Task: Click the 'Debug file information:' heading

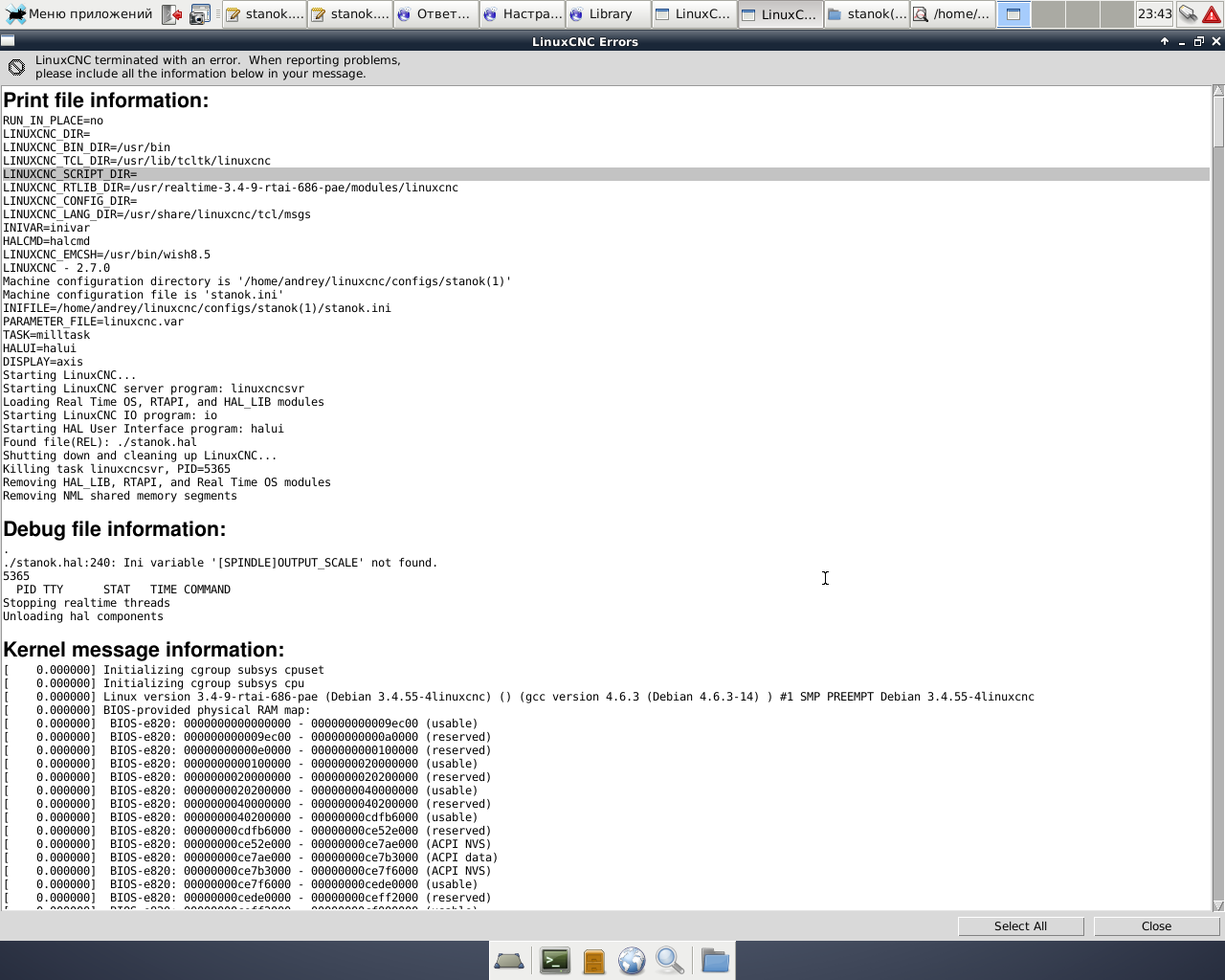Action: (114, 529)
